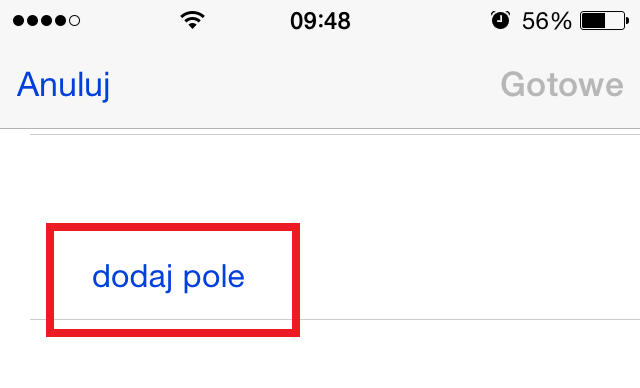Tap the battery level icon

tap(604, 20)
